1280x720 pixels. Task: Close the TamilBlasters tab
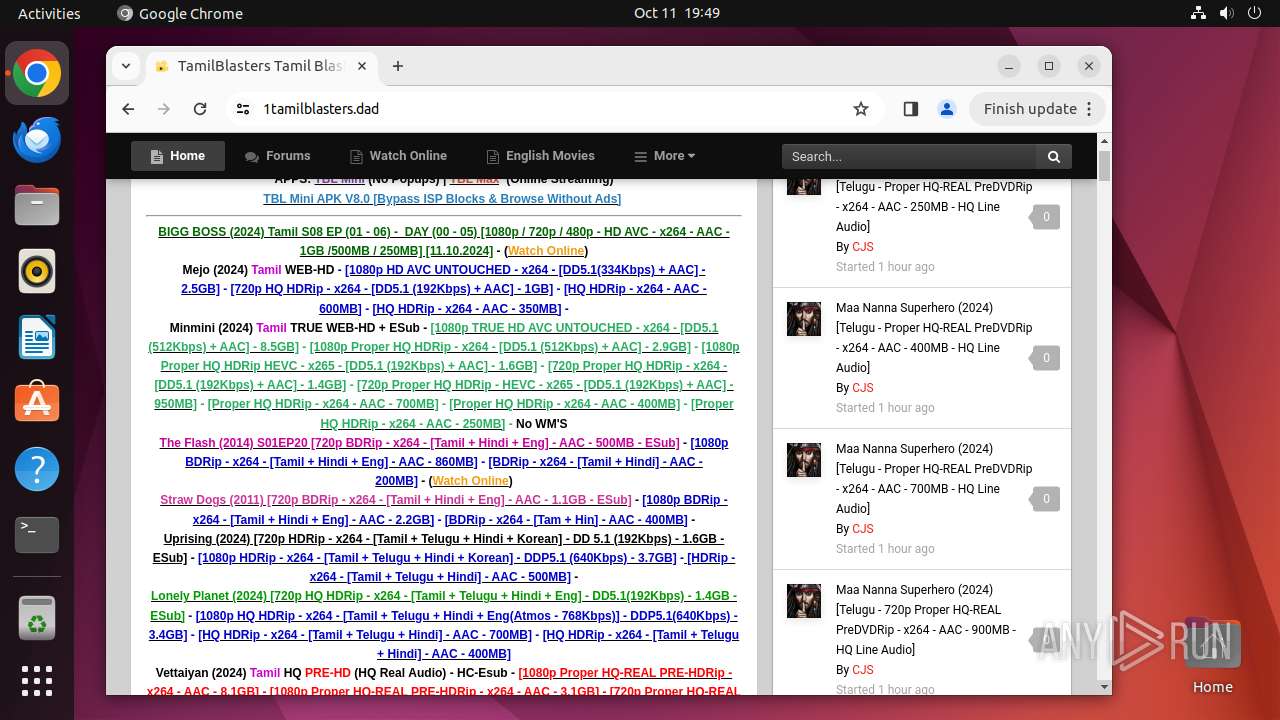click(362, 66)
